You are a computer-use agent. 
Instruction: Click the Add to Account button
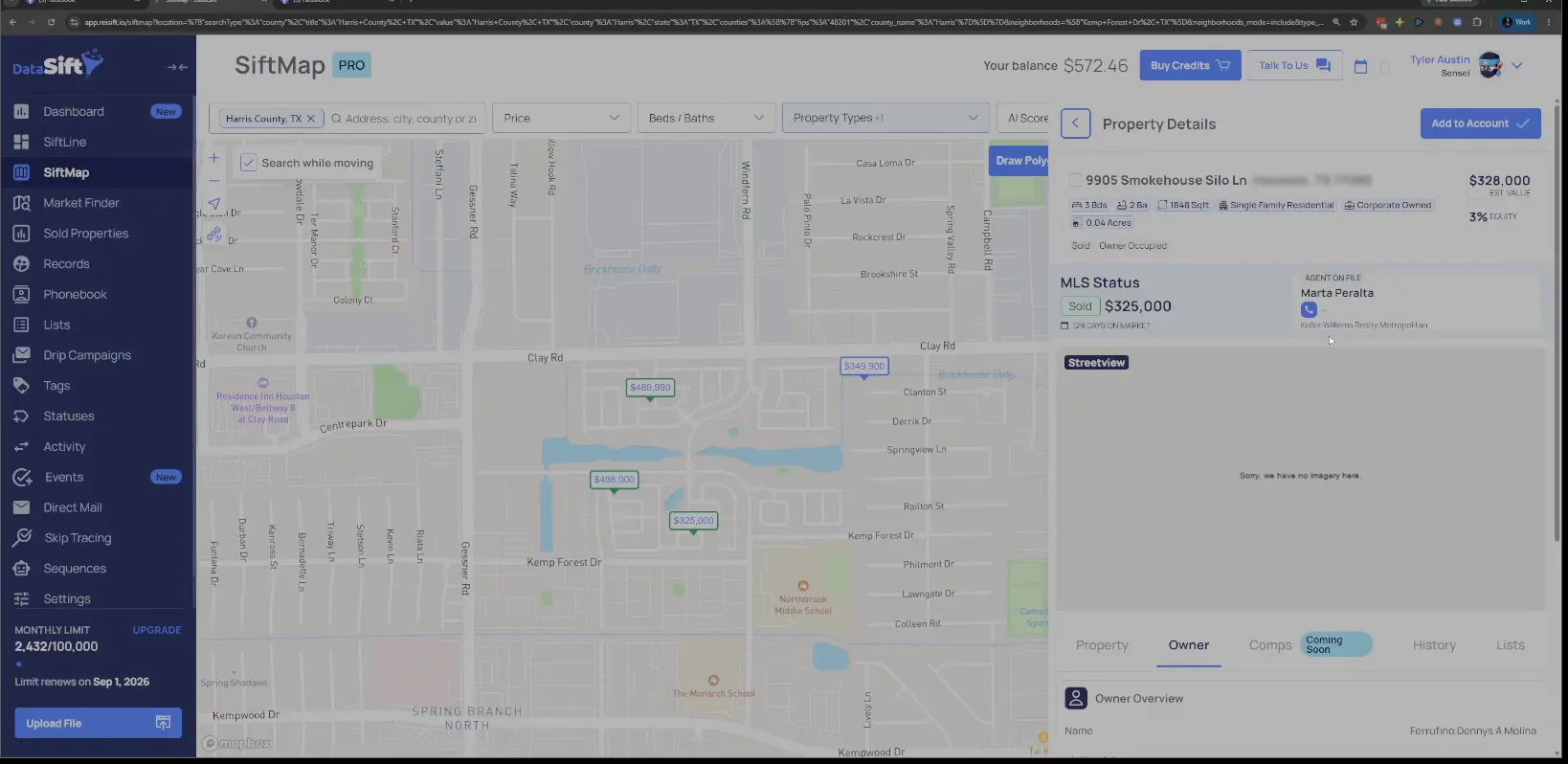click(x=1480, y=124)
